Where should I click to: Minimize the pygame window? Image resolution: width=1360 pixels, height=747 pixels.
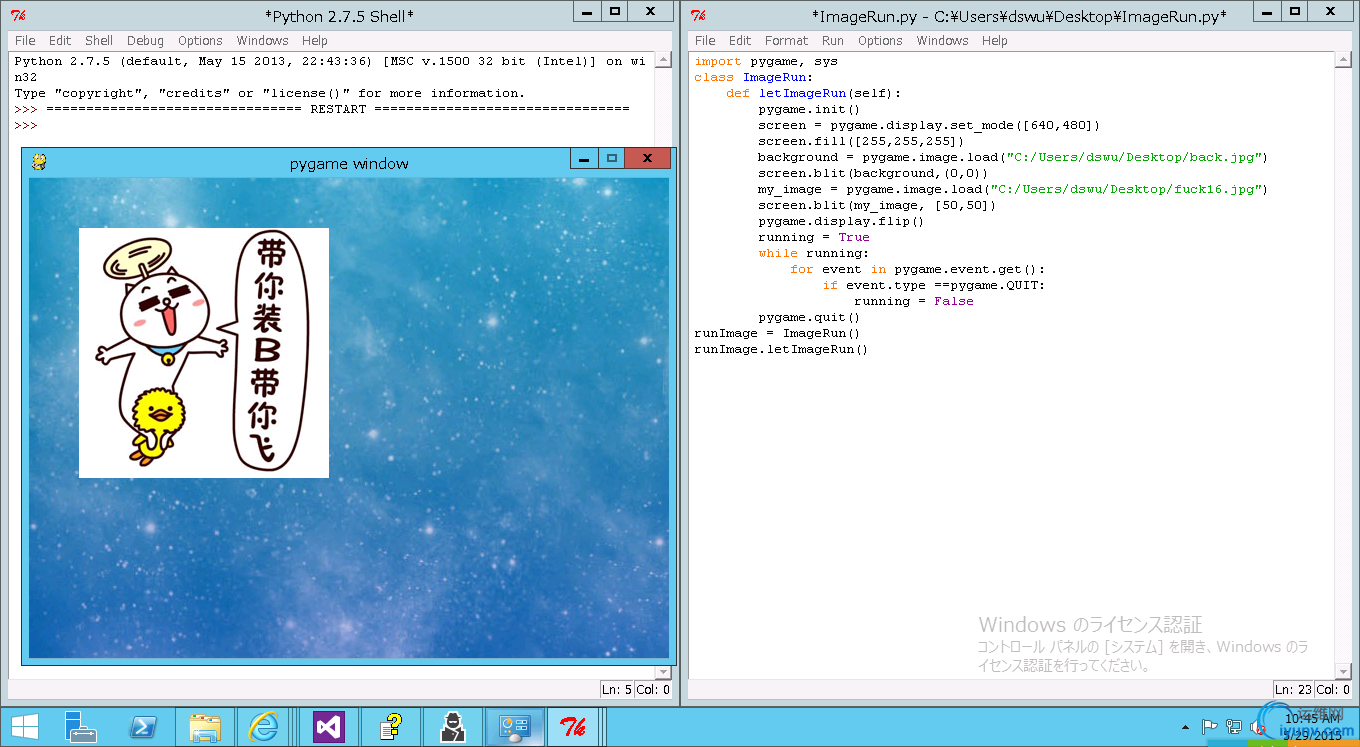coord(584,159)
